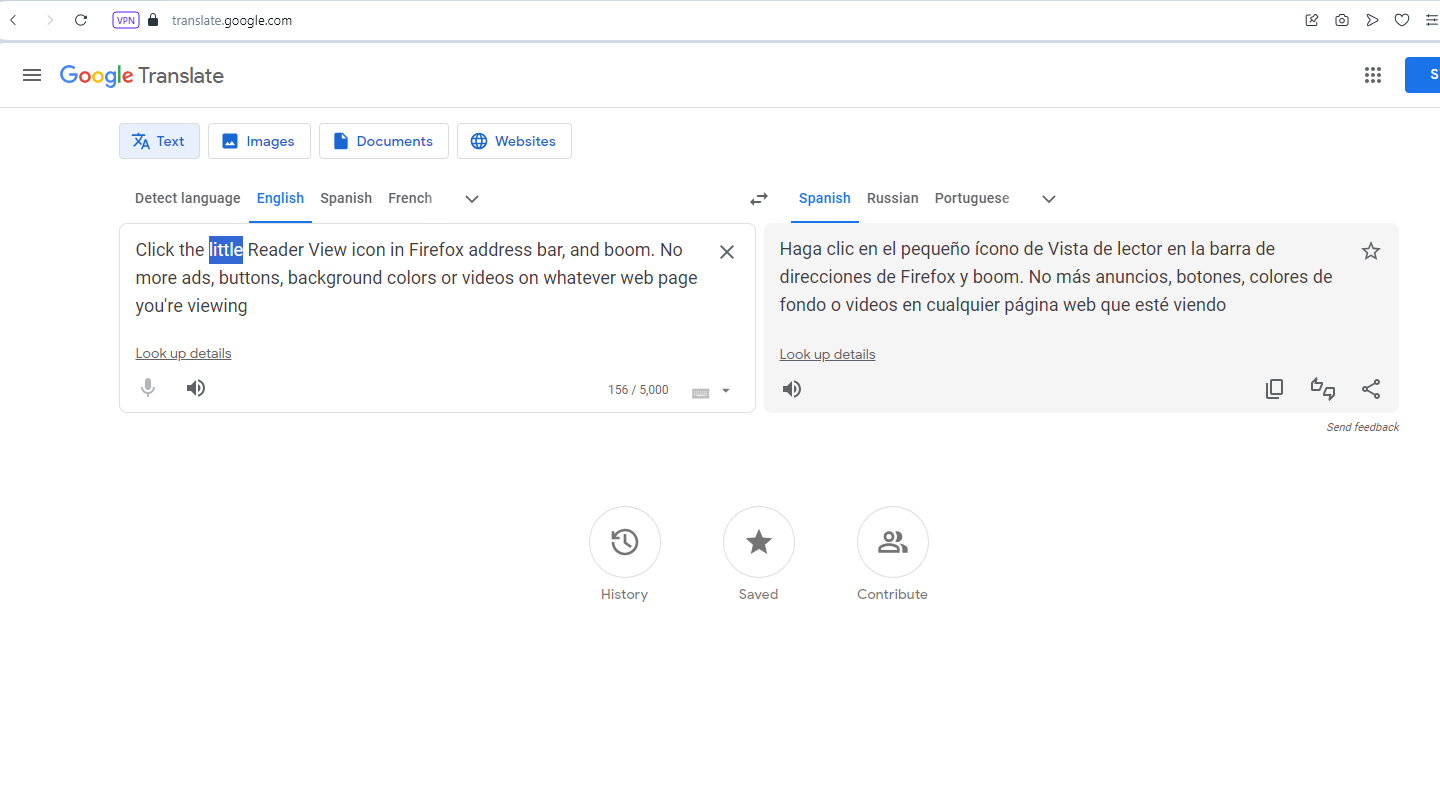
Task: Click the highlighted word "little"
Action: (226, 250)
